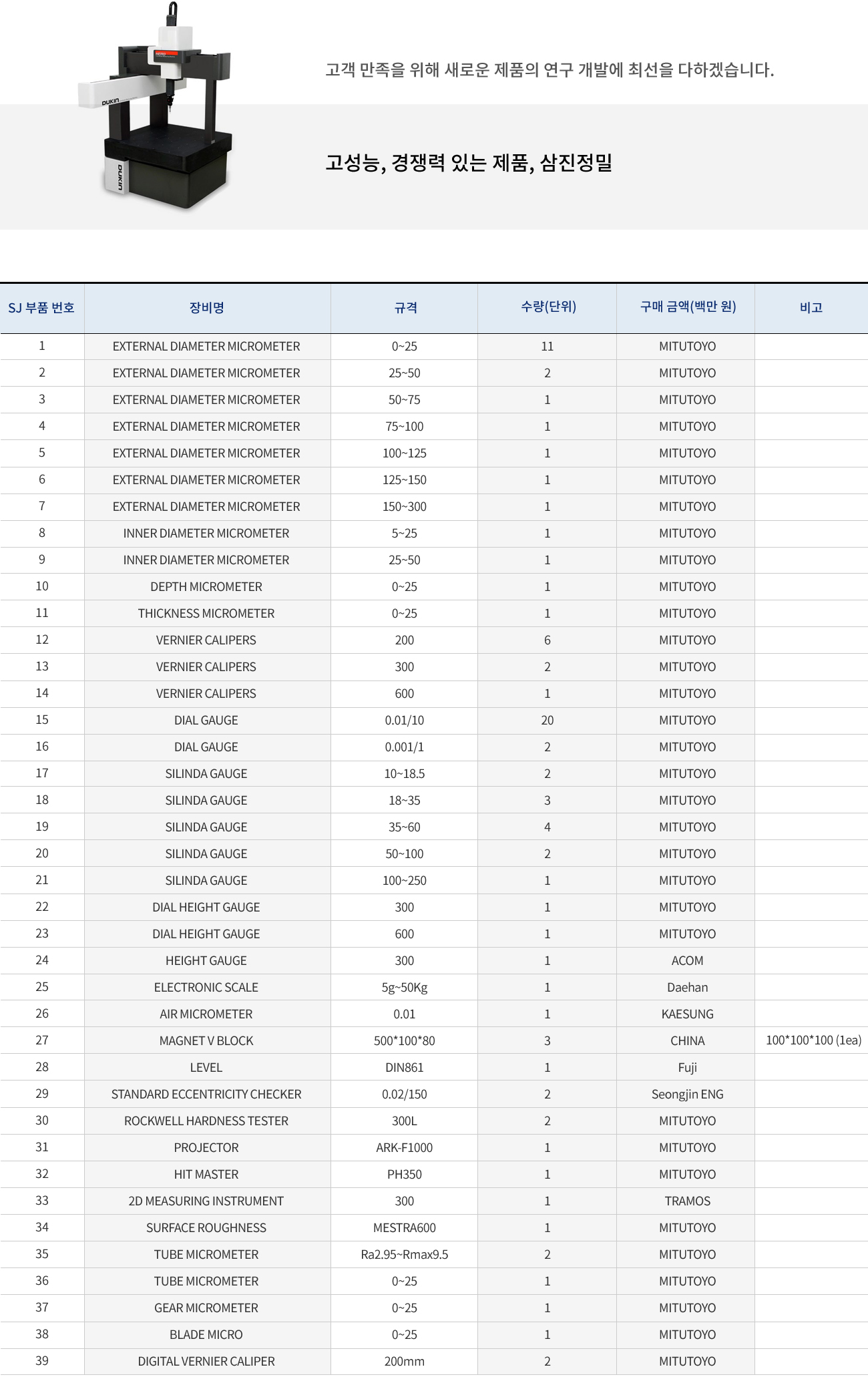868x1377 pixels.
Task: Click the BLADE MICRO cell
Action: [x=206, y=1335]
